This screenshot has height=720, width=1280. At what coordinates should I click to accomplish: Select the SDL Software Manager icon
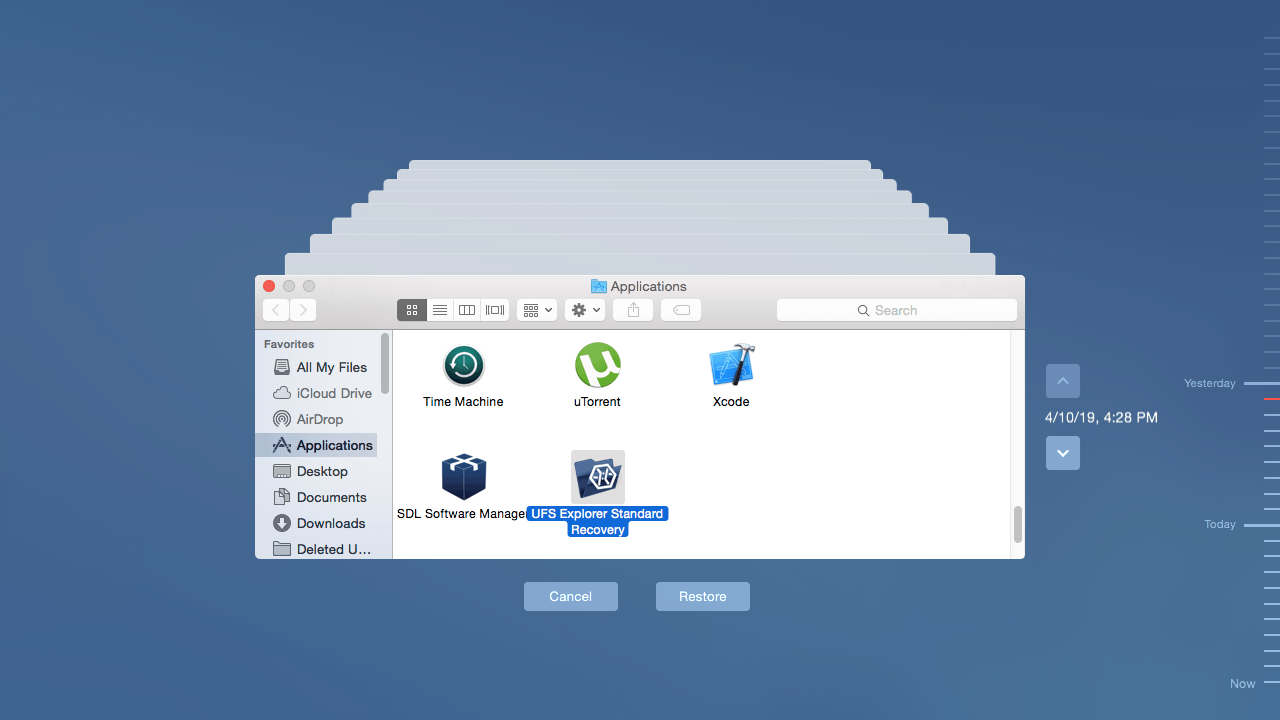tap(463, 476)
